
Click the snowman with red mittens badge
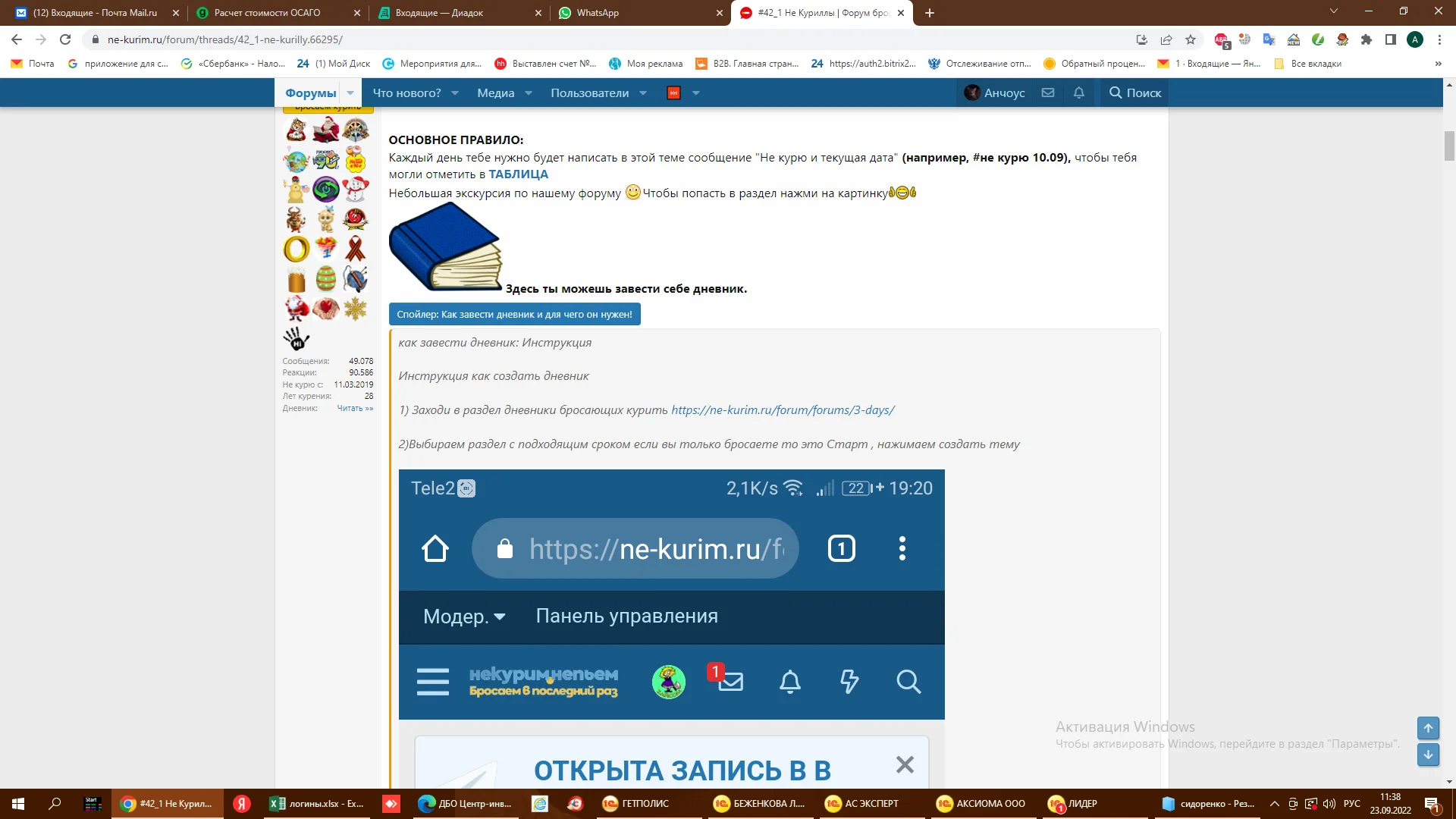pyautogui.click(x=356, y=190)
